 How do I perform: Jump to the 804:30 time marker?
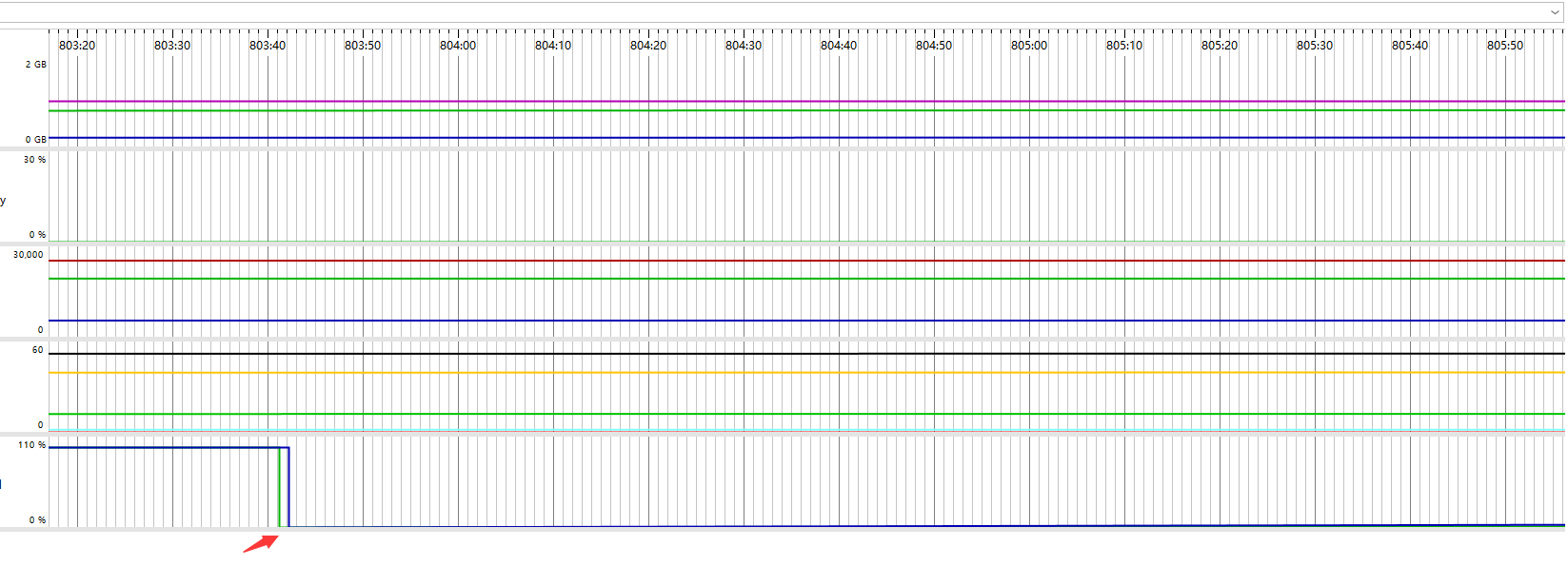coord(744,46)
